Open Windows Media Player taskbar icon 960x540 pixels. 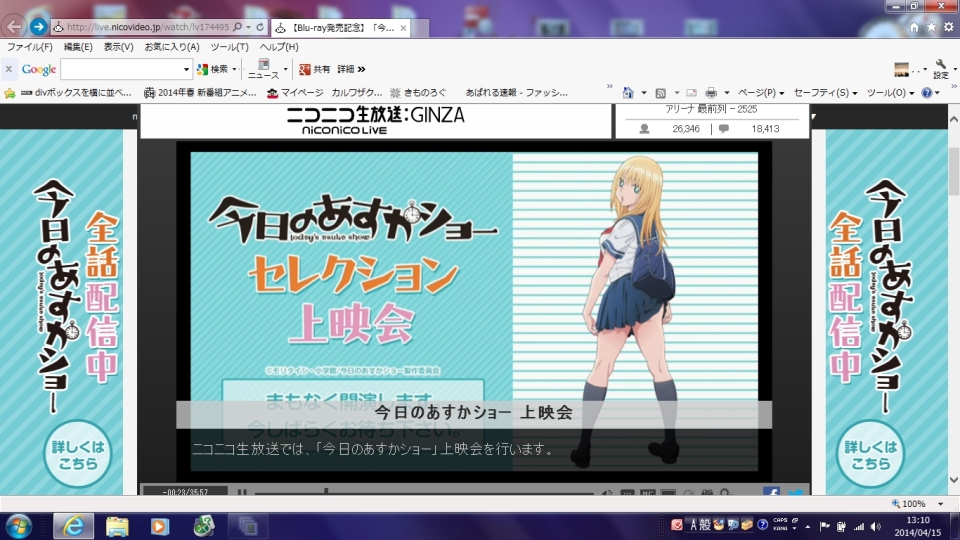click(160, 526)
